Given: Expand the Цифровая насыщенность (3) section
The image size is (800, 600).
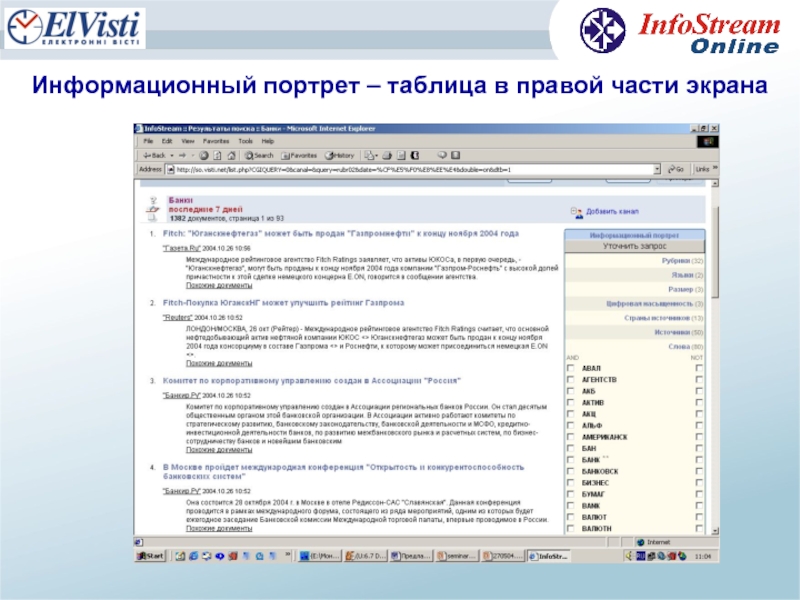Looking at the screenshot, I should [655, 304].
